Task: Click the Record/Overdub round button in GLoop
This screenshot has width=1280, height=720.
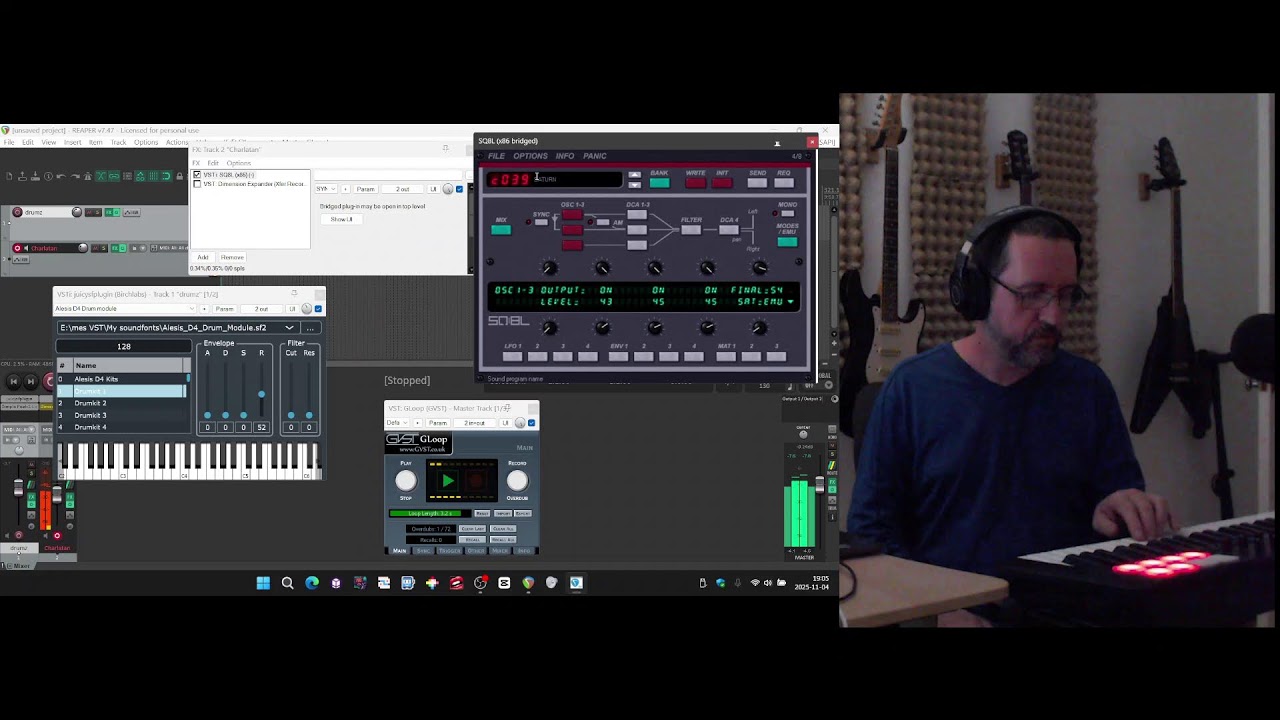Action: [517, 480]
